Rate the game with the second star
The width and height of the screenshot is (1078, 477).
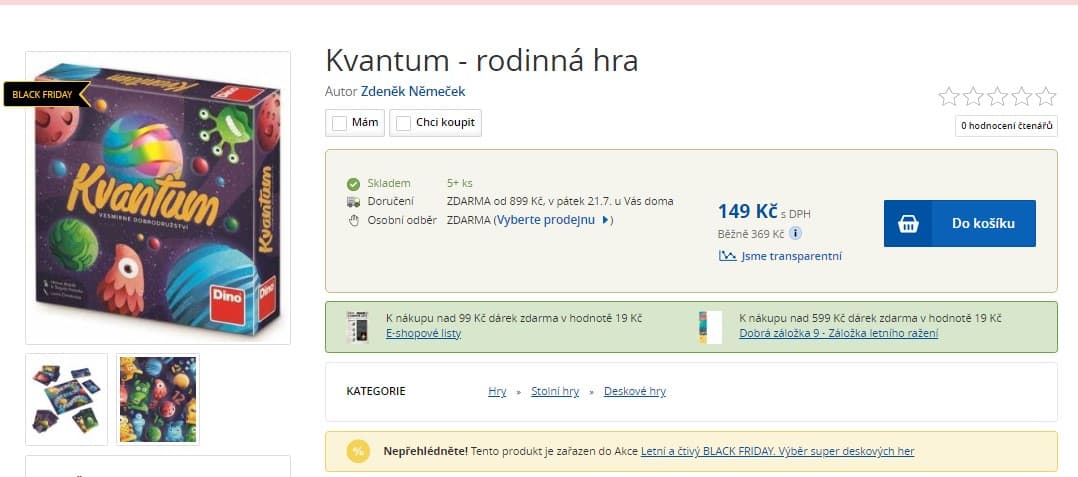click(x=973, y=96)
